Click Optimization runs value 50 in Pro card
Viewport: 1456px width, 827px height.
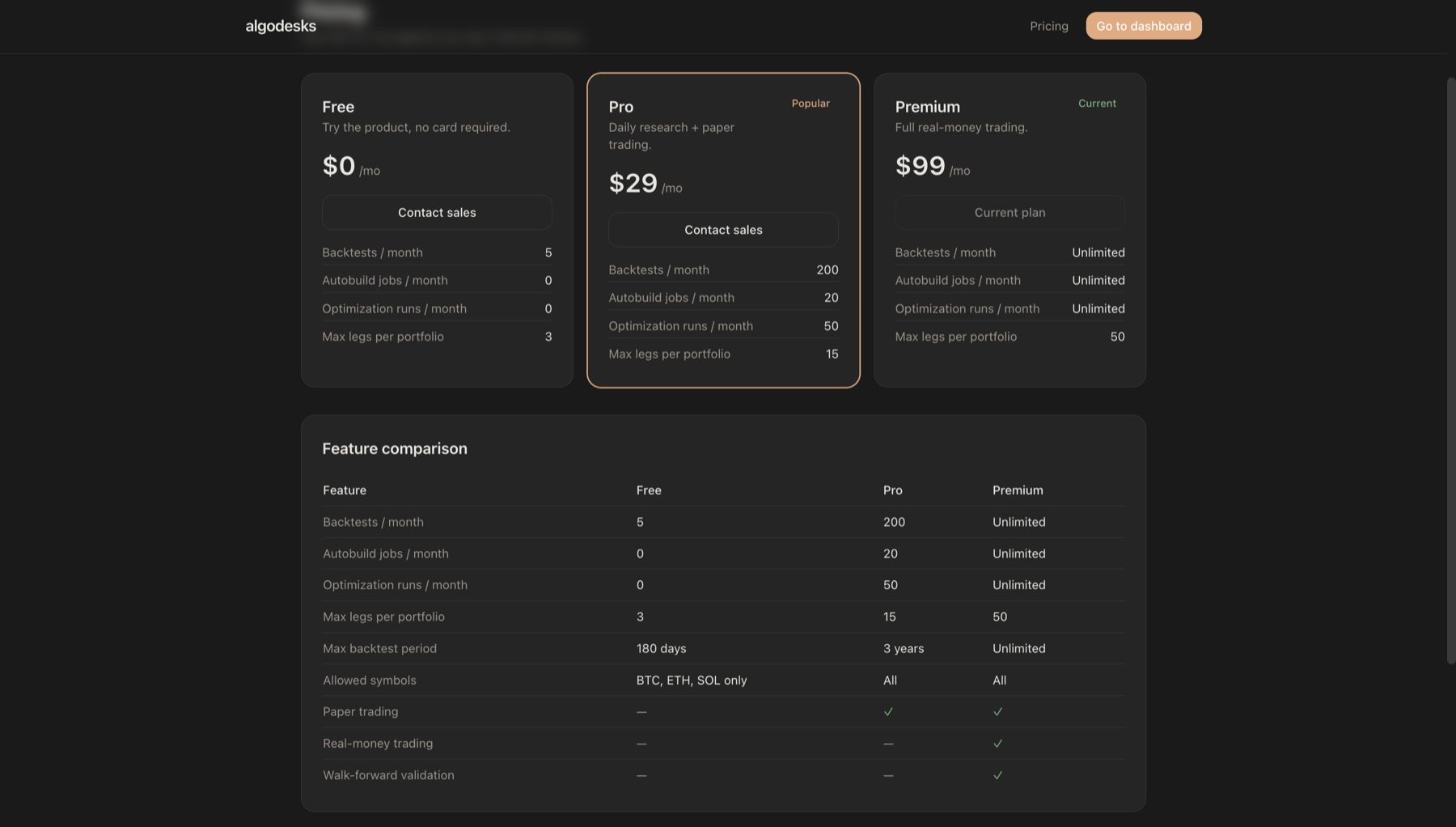pyautogui.click(x=831, y=326)
